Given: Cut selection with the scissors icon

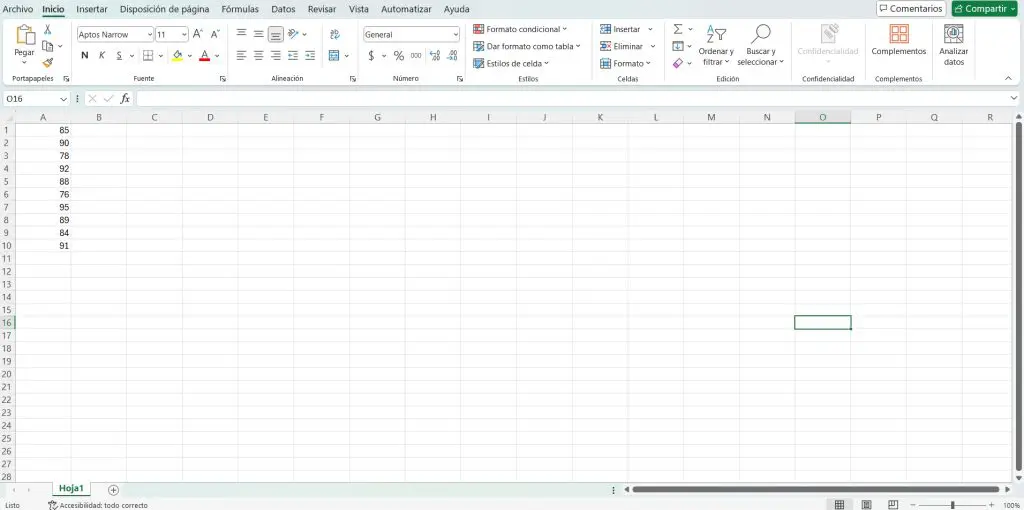Looking at the screenshot, I should 48,29.
